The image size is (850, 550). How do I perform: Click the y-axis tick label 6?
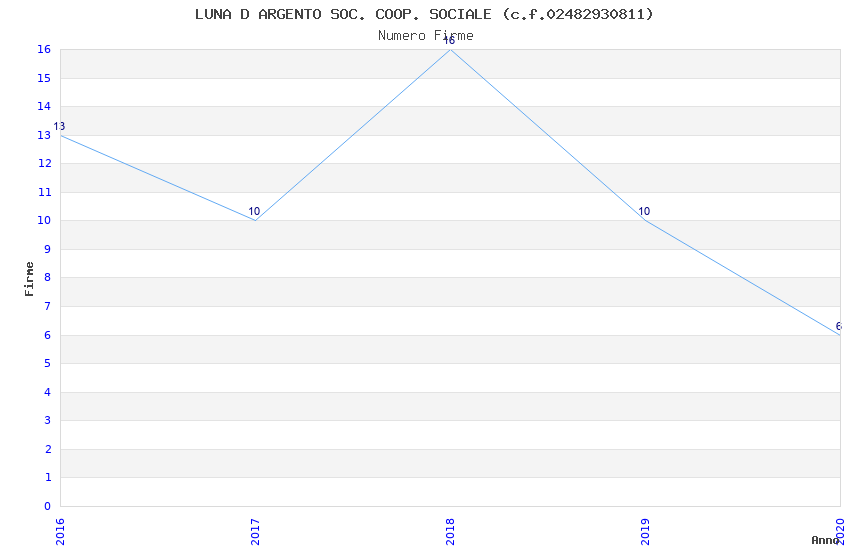pos(48,335)
